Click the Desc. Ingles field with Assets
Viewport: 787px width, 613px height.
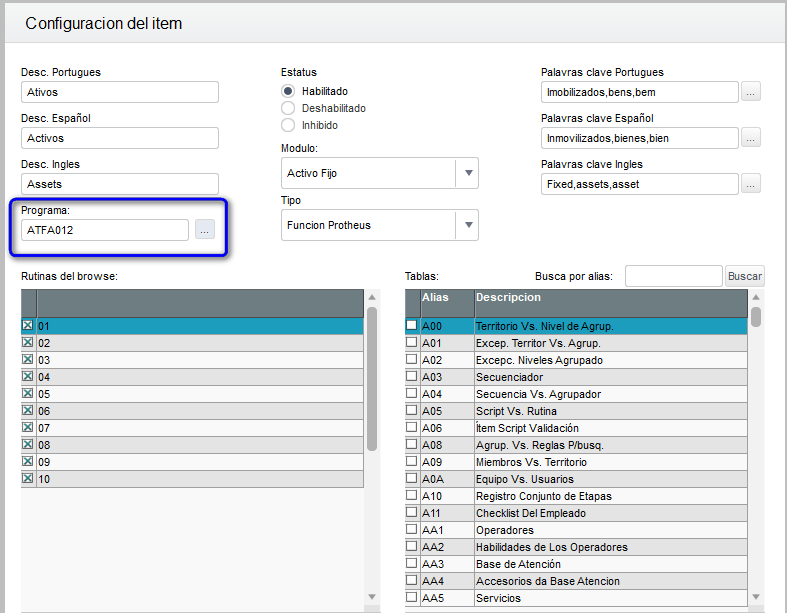click(120, 184)
